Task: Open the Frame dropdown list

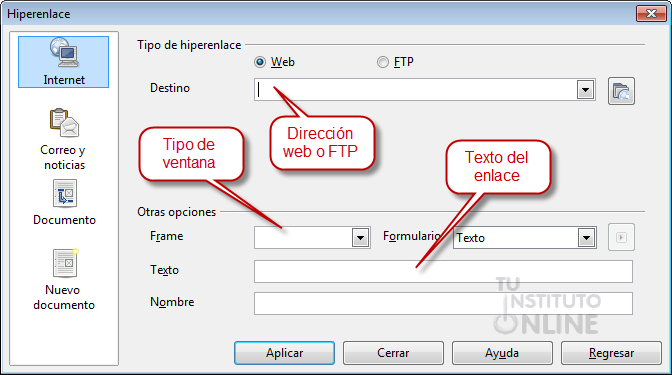Action: tap(360, 237)
